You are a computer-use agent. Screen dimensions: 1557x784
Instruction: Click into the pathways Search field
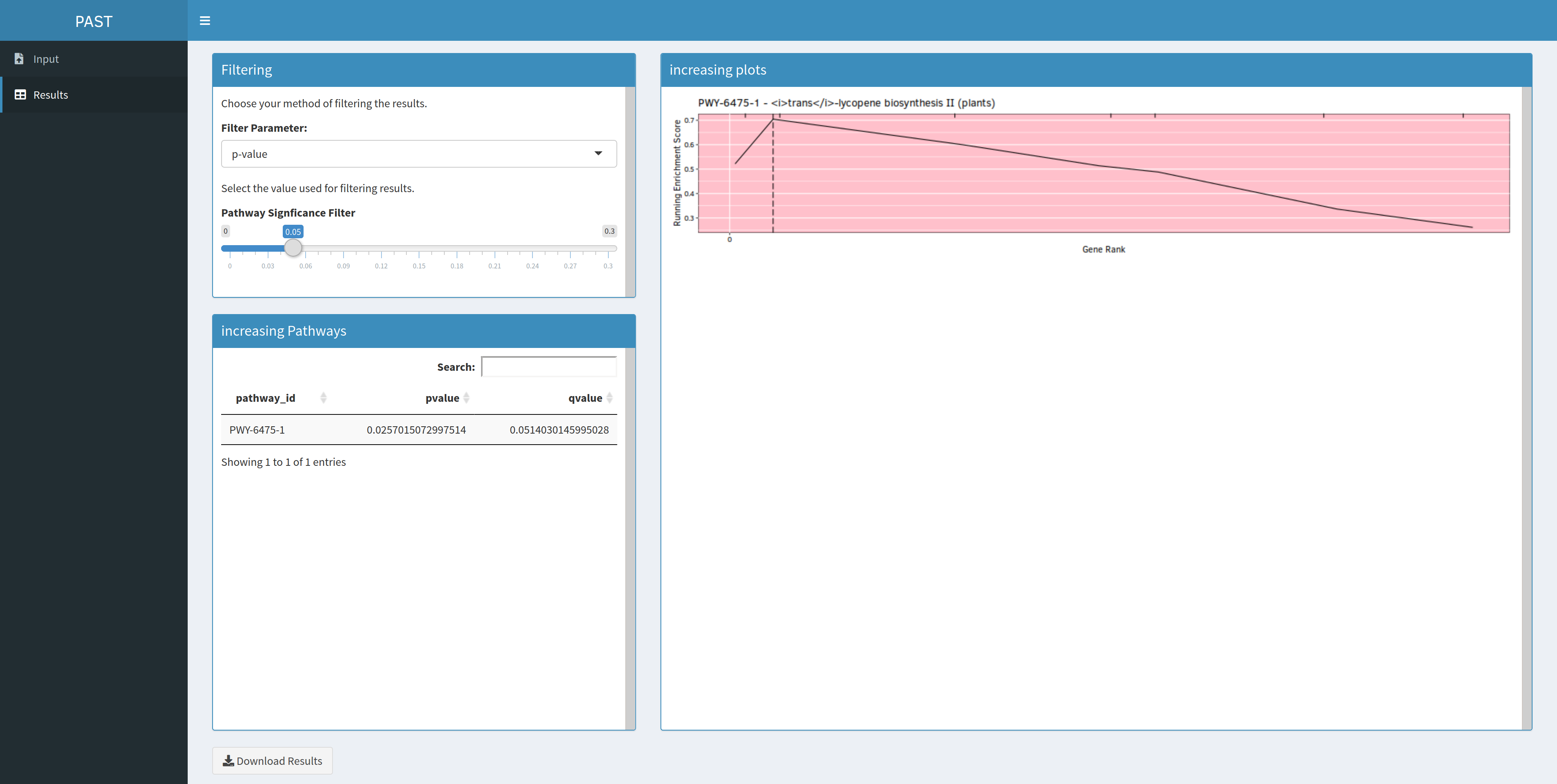pyautogui.click(x=549, y=367)
